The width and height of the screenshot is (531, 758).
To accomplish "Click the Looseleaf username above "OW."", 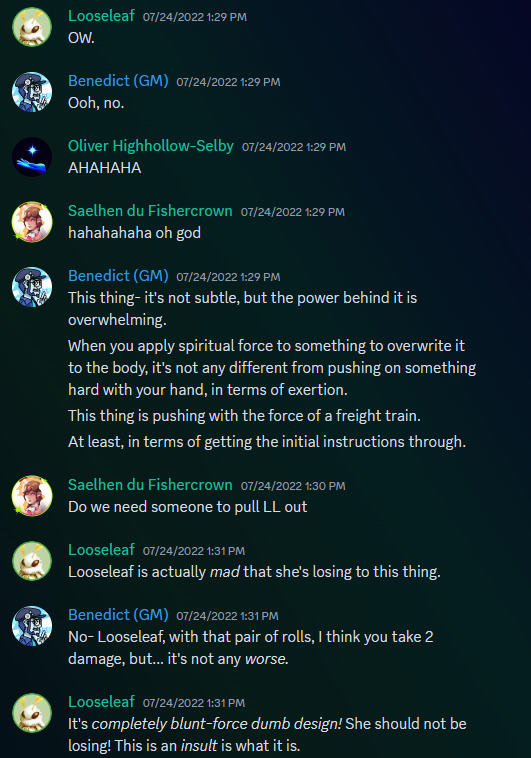I will (x=101, y=15).
